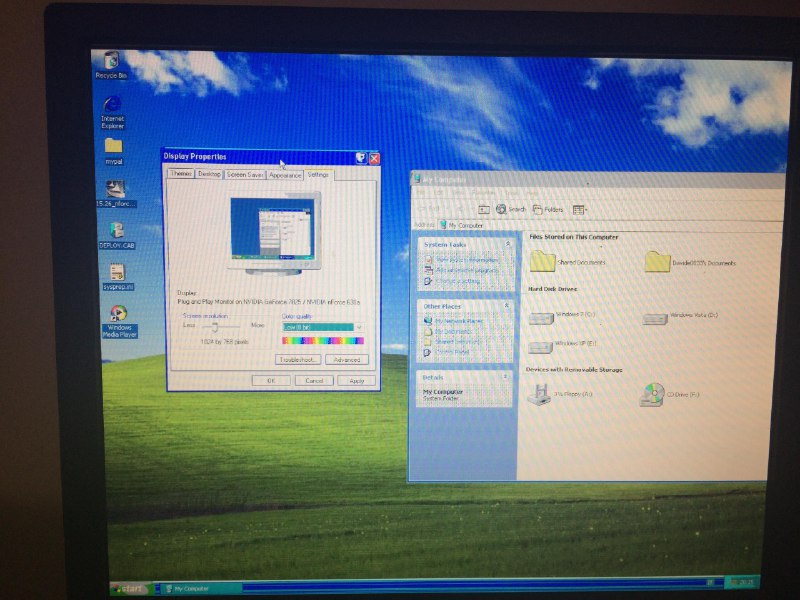
Task: Click the Advanced button in Display Properties
Action: click(347, 360)
